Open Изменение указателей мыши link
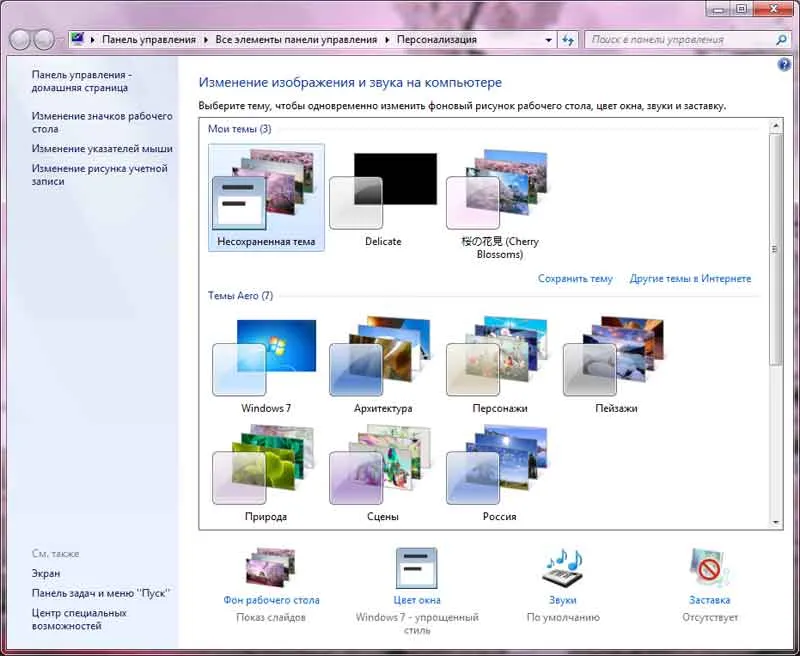The height and width of the screenshot is (656, 800). tap(102, 148)
